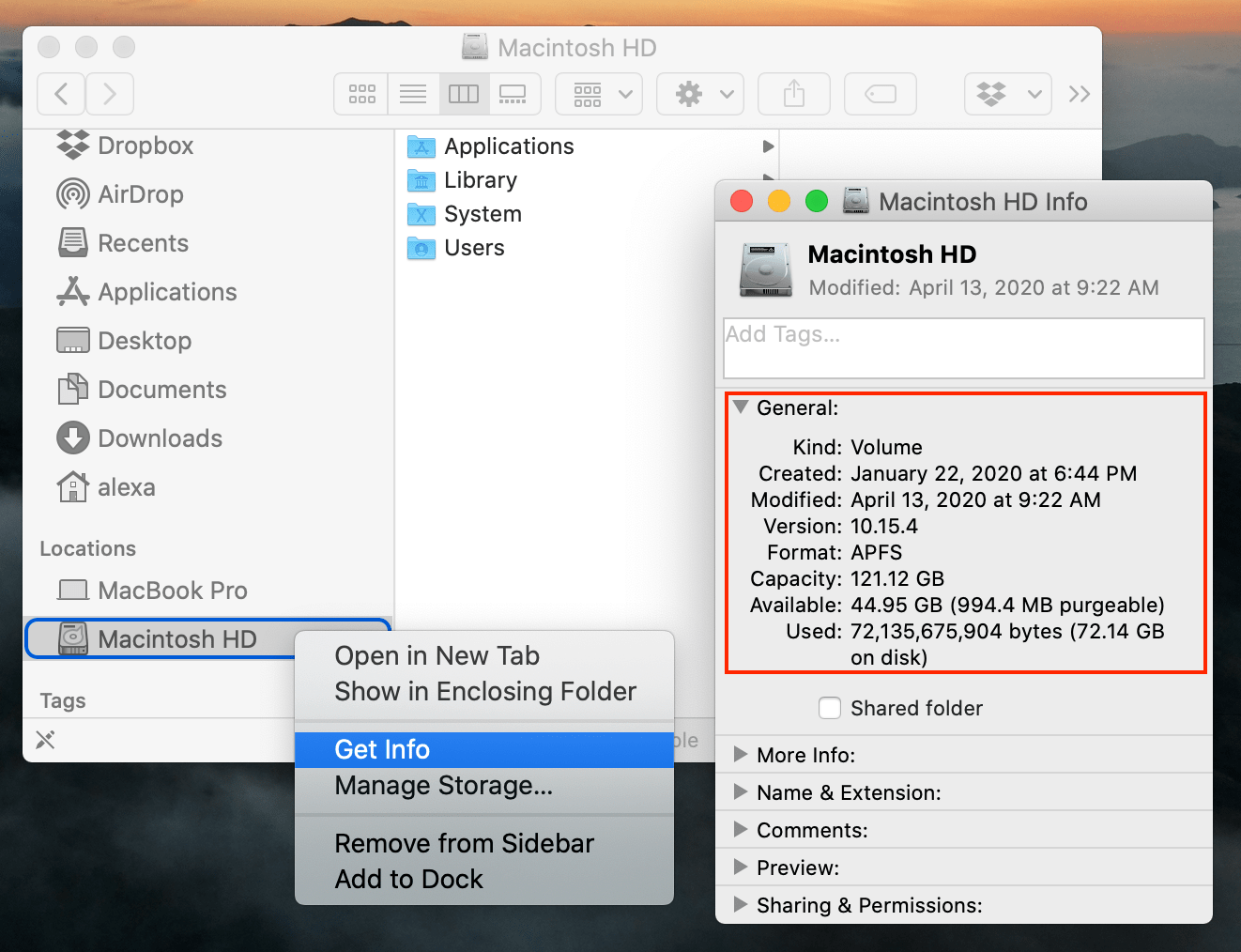The image size is (1241, 952).
Task: Open the Share menu in the toolbar
Action: click(x=793, y=94)
